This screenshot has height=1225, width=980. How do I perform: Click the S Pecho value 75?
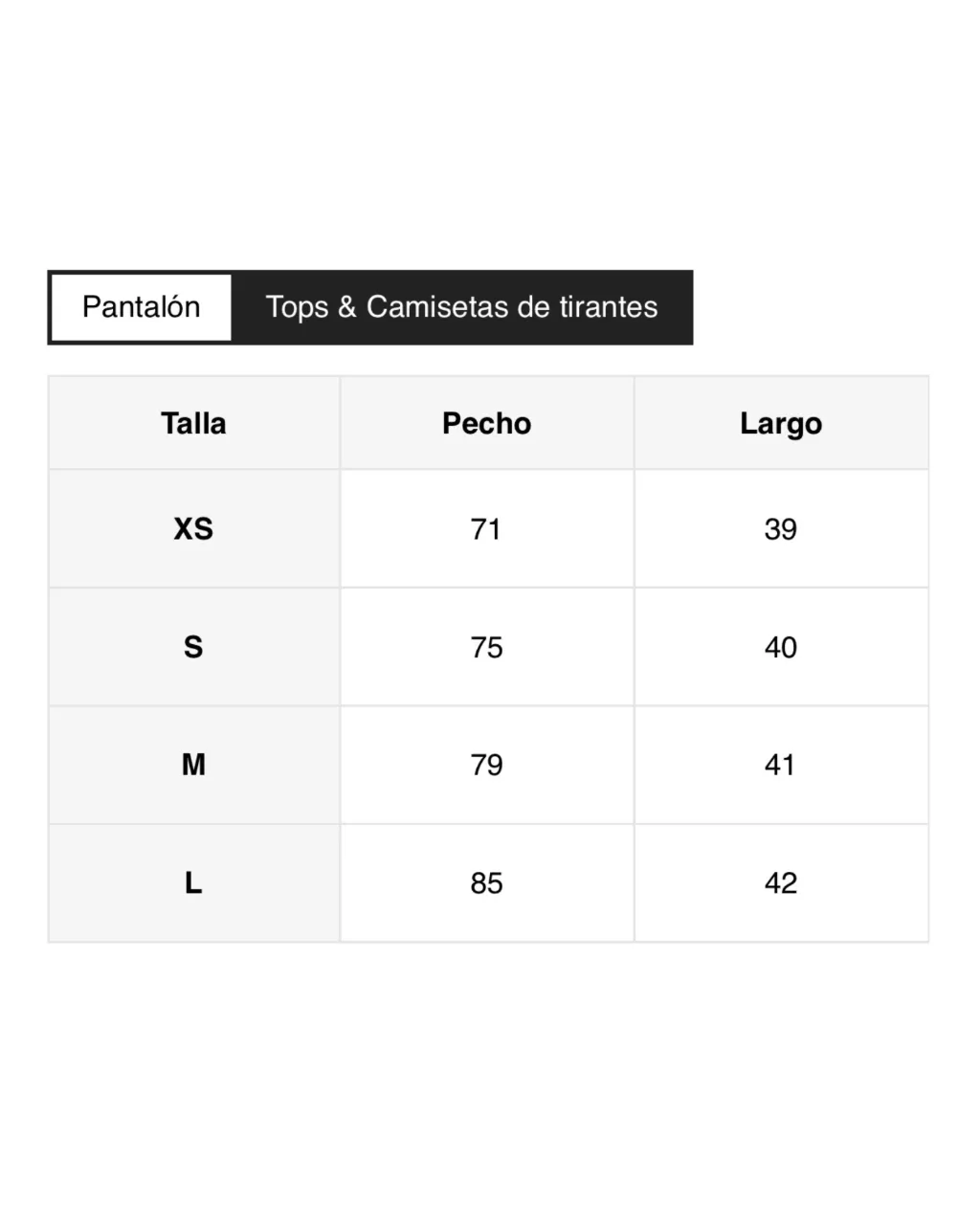pos(486,647)
